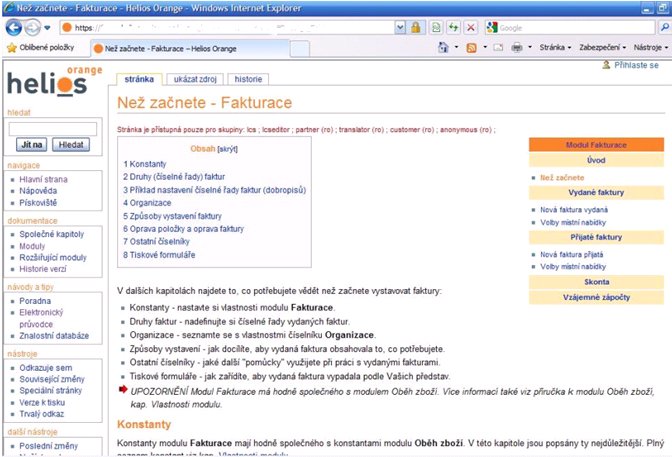
Task: Open the Pískoviště link
Action: click(38, 202)
